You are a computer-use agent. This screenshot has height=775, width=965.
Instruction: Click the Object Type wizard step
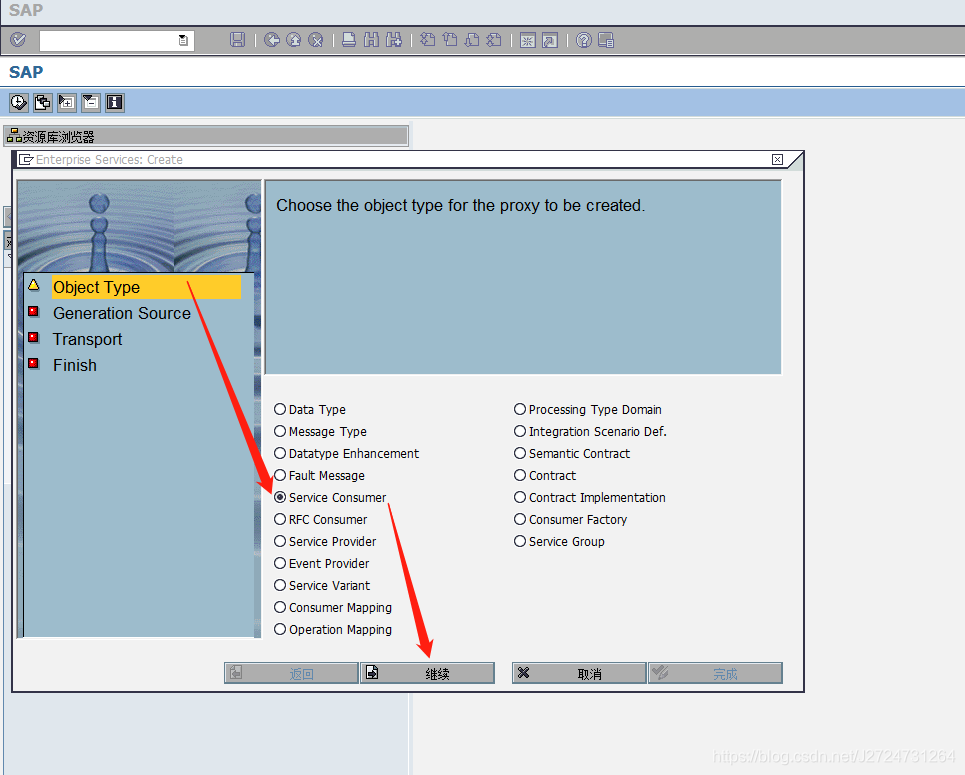click(146, 287)
